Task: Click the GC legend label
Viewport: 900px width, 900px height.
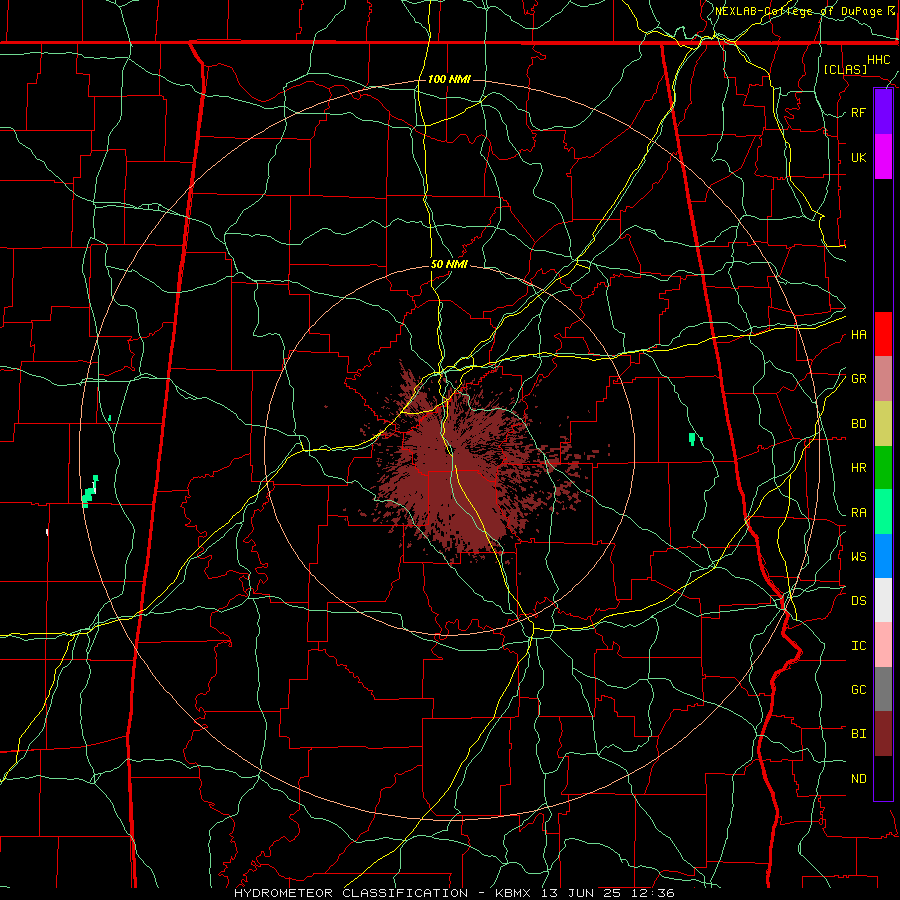Action: click(858, 689)
